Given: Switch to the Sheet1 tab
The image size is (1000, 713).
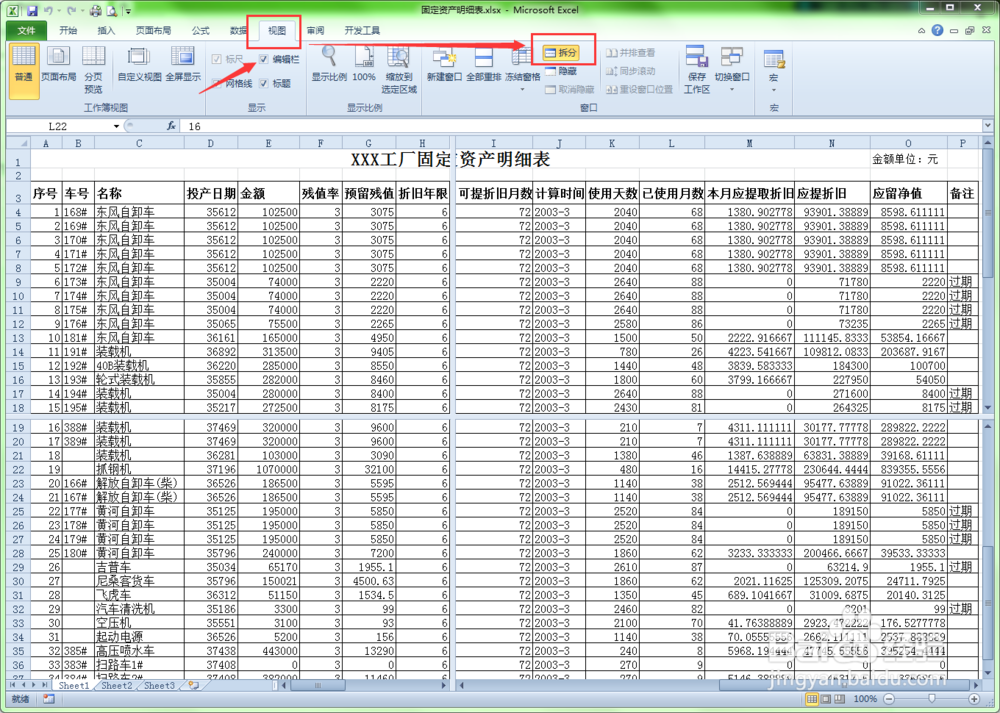Looking at the screenshot, I should pos(74,686).
